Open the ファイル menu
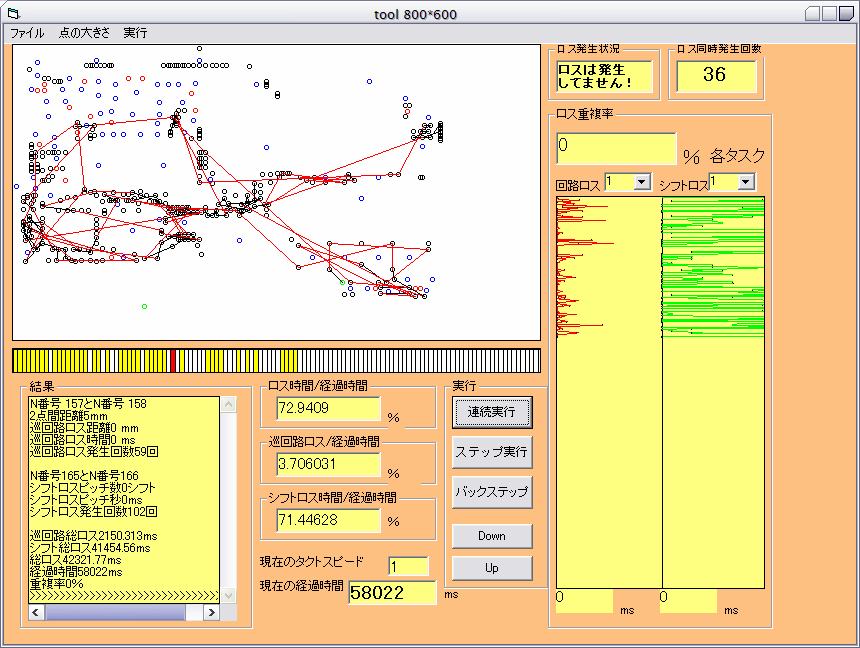The width and height of the screenshot is (860, 648). tap(27, 33)
